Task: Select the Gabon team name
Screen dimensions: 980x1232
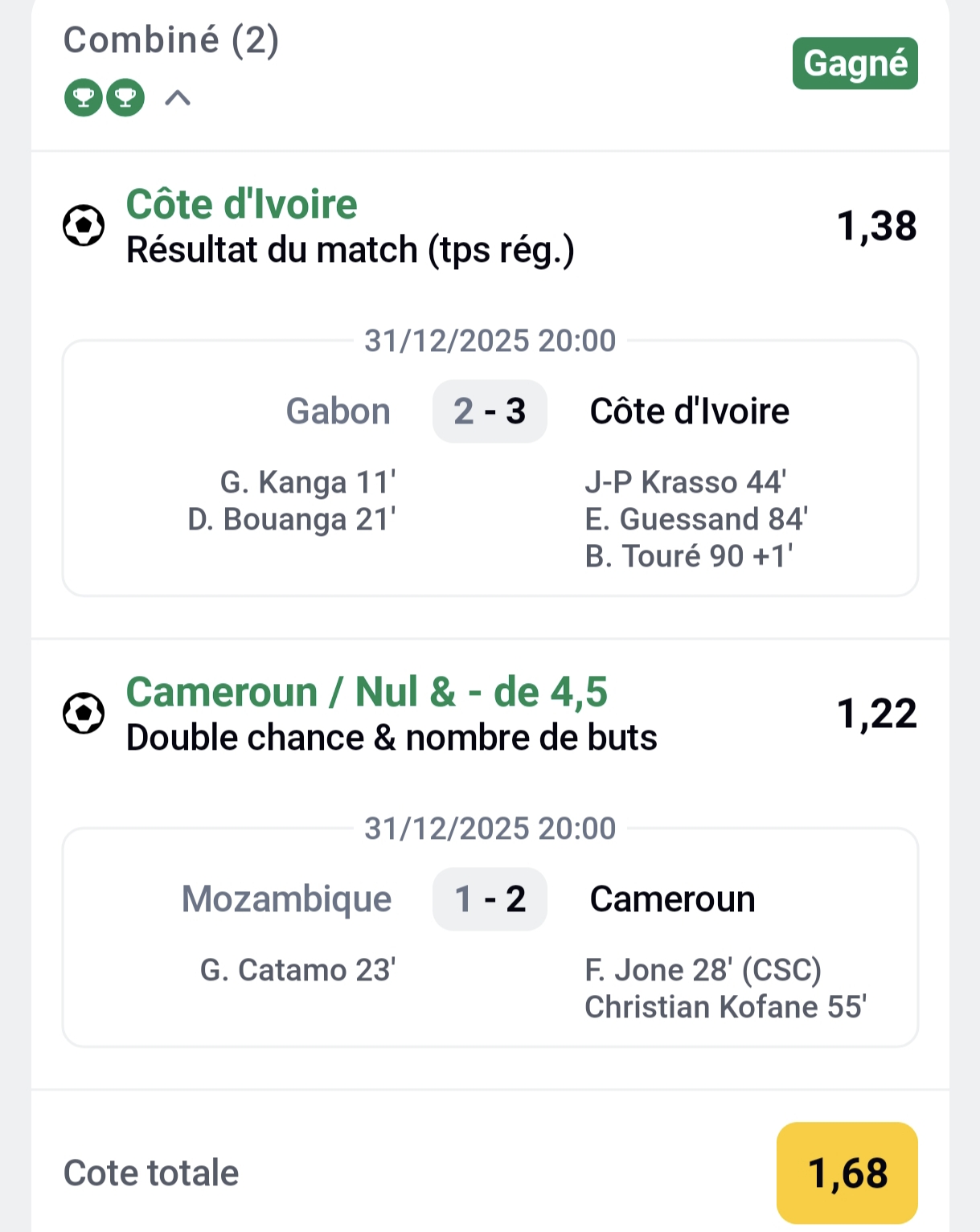Action: [x=338, y=411]
